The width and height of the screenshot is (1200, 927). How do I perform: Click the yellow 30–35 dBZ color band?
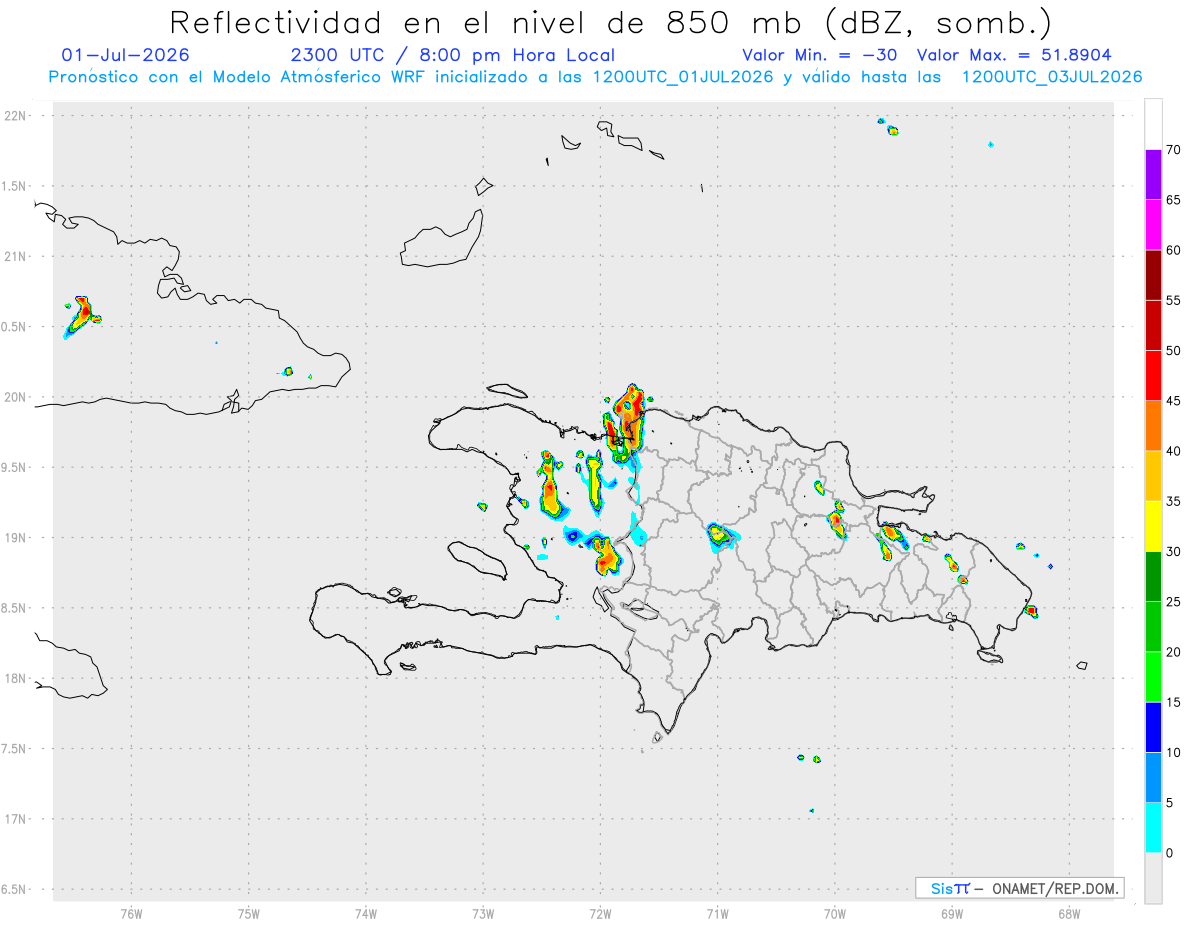pos(1153,526)
